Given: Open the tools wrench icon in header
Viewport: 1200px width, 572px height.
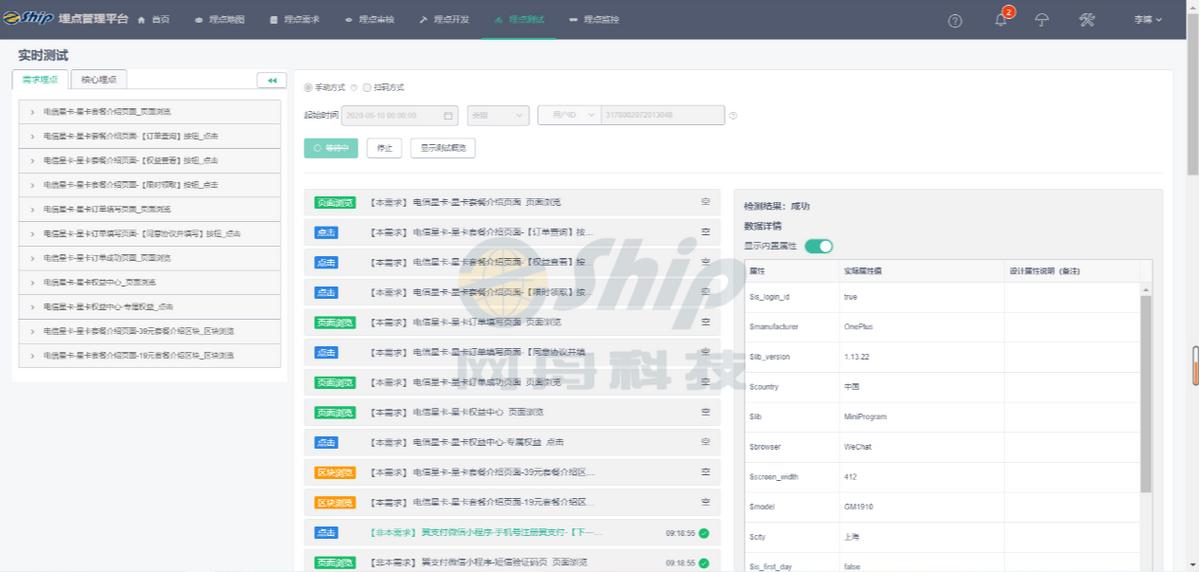Looking at the screenshot, I should click(1087, 20).
